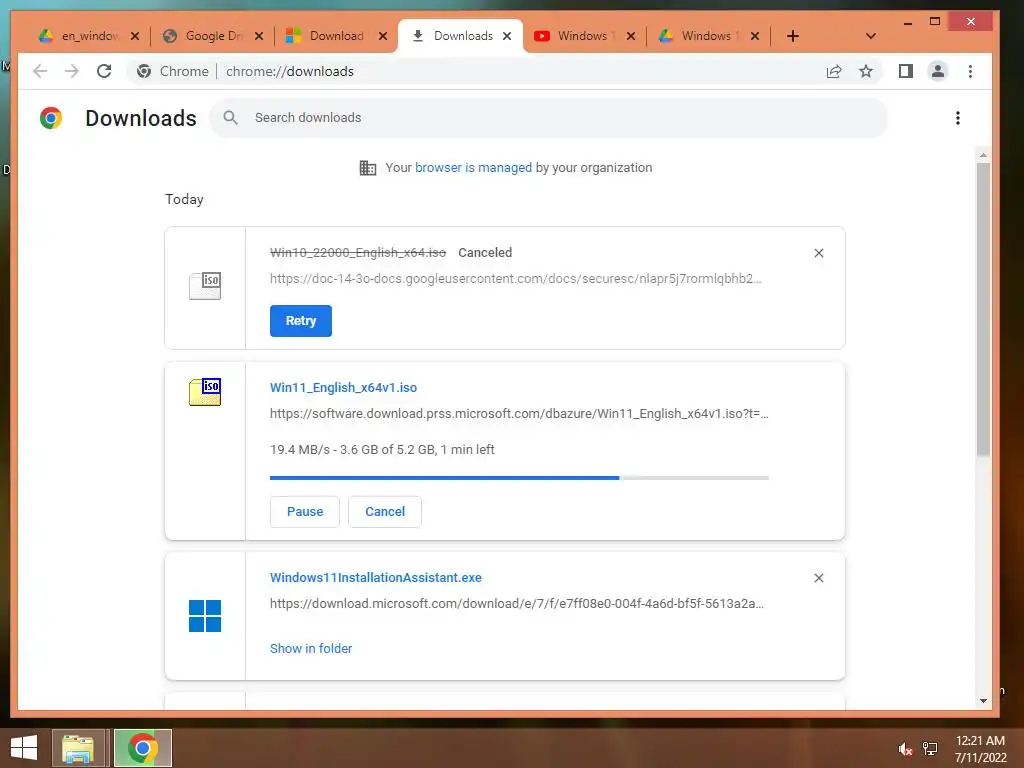This screenshot has width=1024, height=768.
Task: Click the greyed ISO icon of canceled download
Action: pos(205,285)
